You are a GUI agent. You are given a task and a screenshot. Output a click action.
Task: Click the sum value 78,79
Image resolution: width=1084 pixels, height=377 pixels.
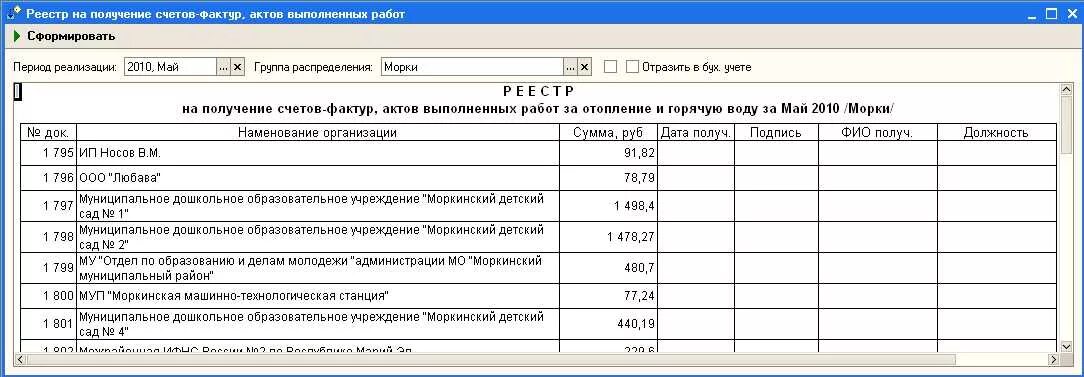click(608, 178)
